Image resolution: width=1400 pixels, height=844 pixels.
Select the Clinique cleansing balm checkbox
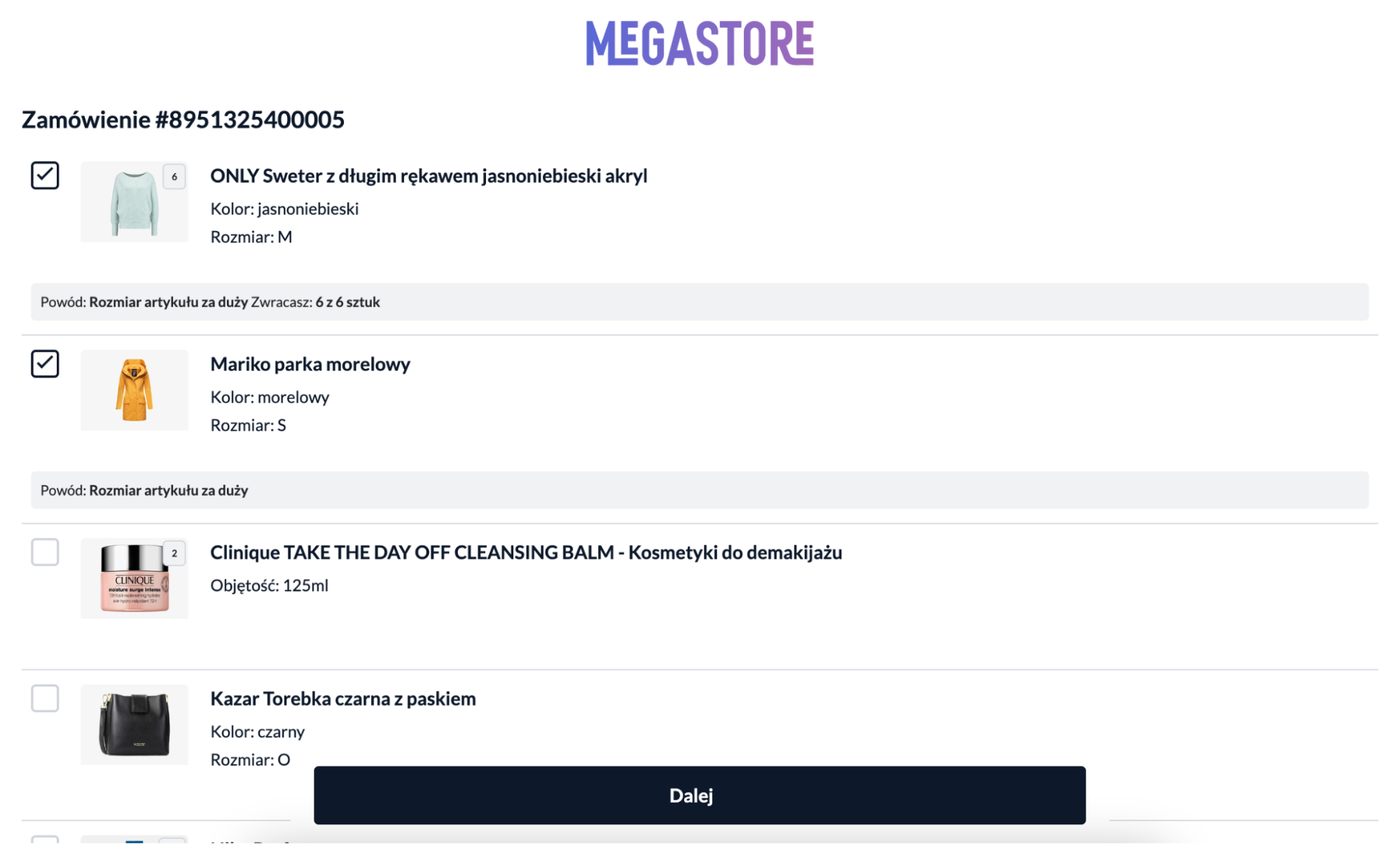pos(45,552)
